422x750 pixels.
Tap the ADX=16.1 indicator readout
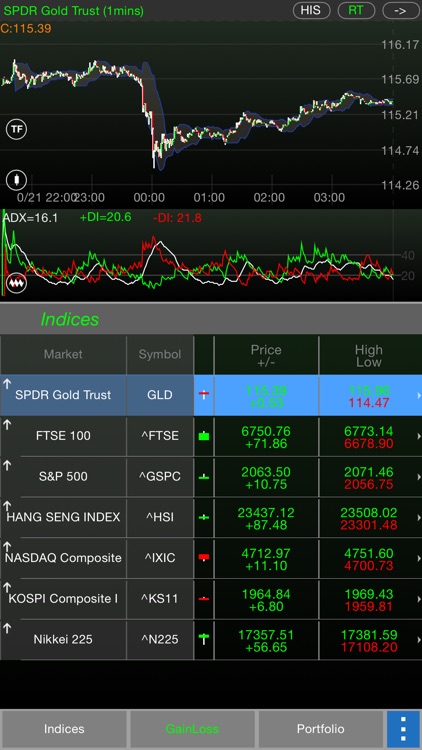click(x=31, y=218)
